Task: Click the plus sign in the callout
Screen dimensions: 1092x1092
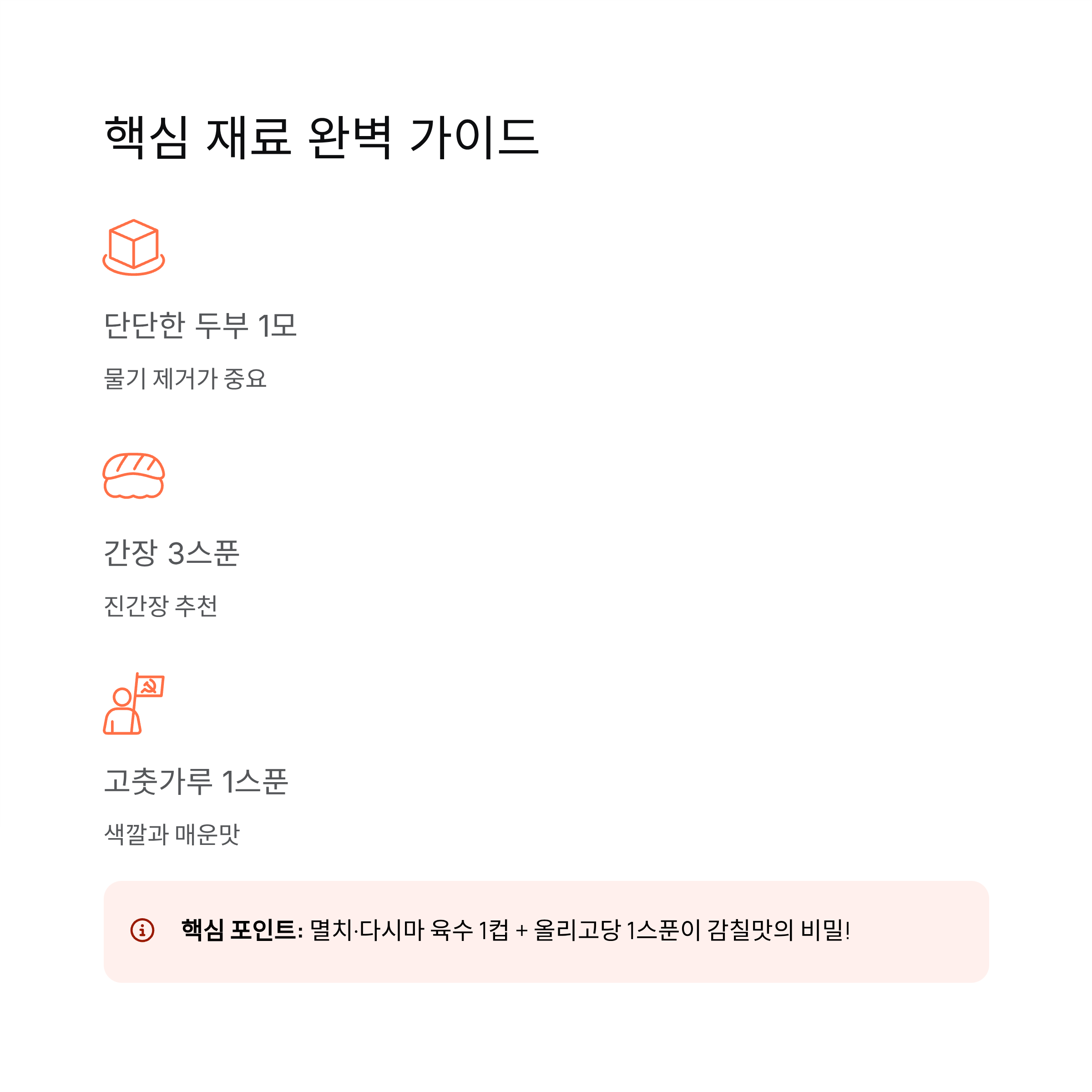Action: (522, 931)
